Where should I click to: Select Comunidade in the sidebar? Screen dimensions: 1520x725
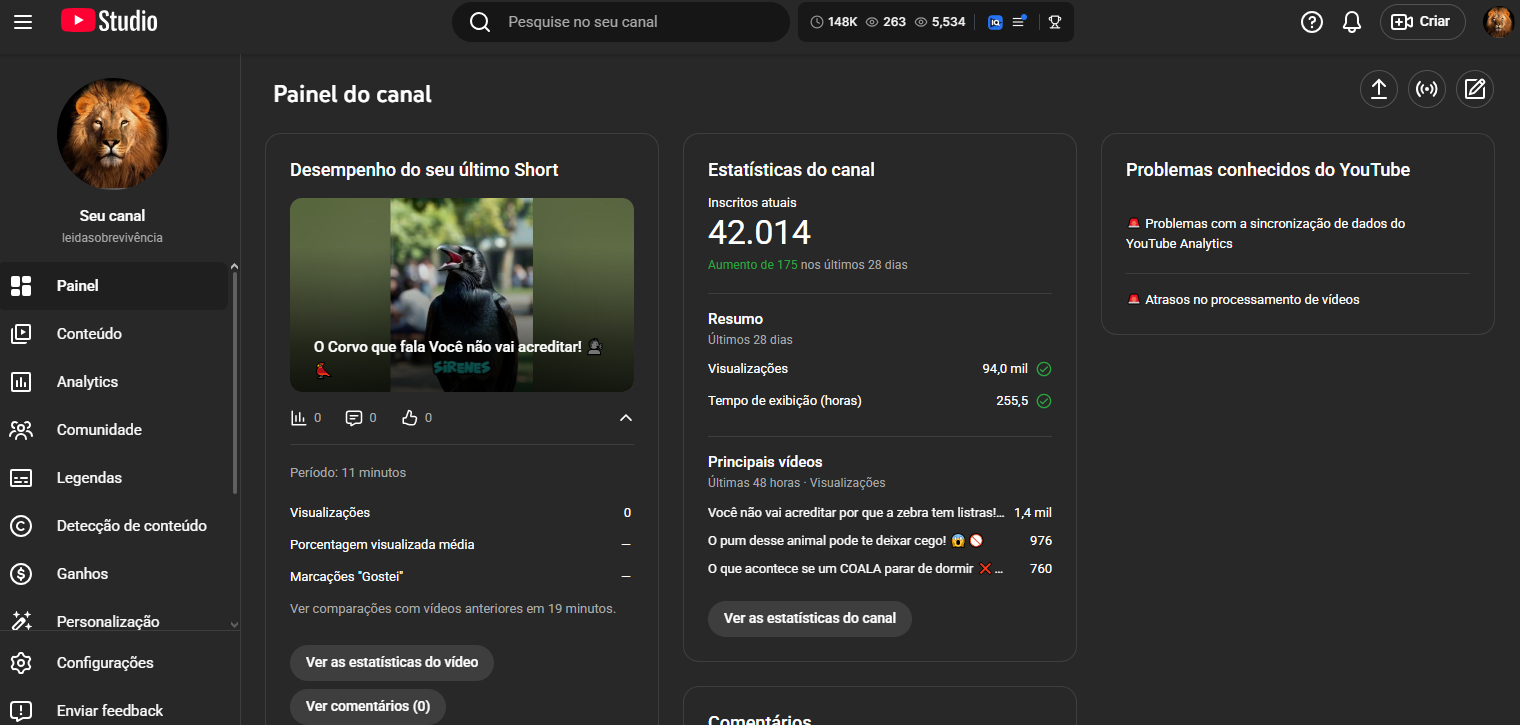(115, 430)
